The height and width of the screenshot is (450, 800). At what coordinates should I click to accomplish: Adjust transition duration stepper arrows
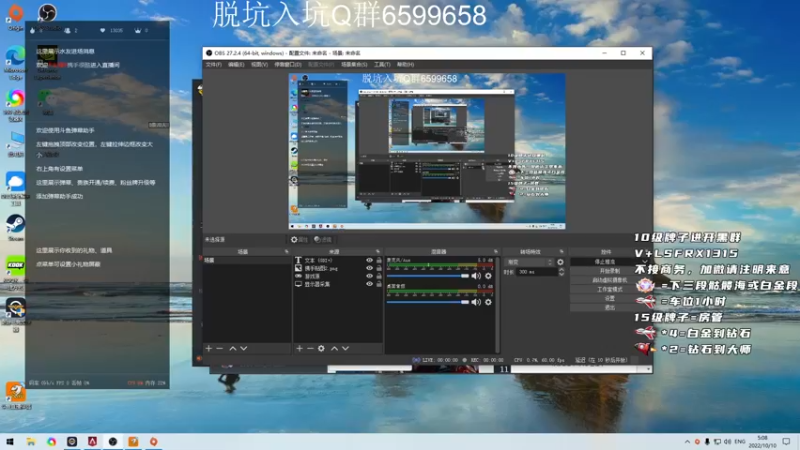561,272
